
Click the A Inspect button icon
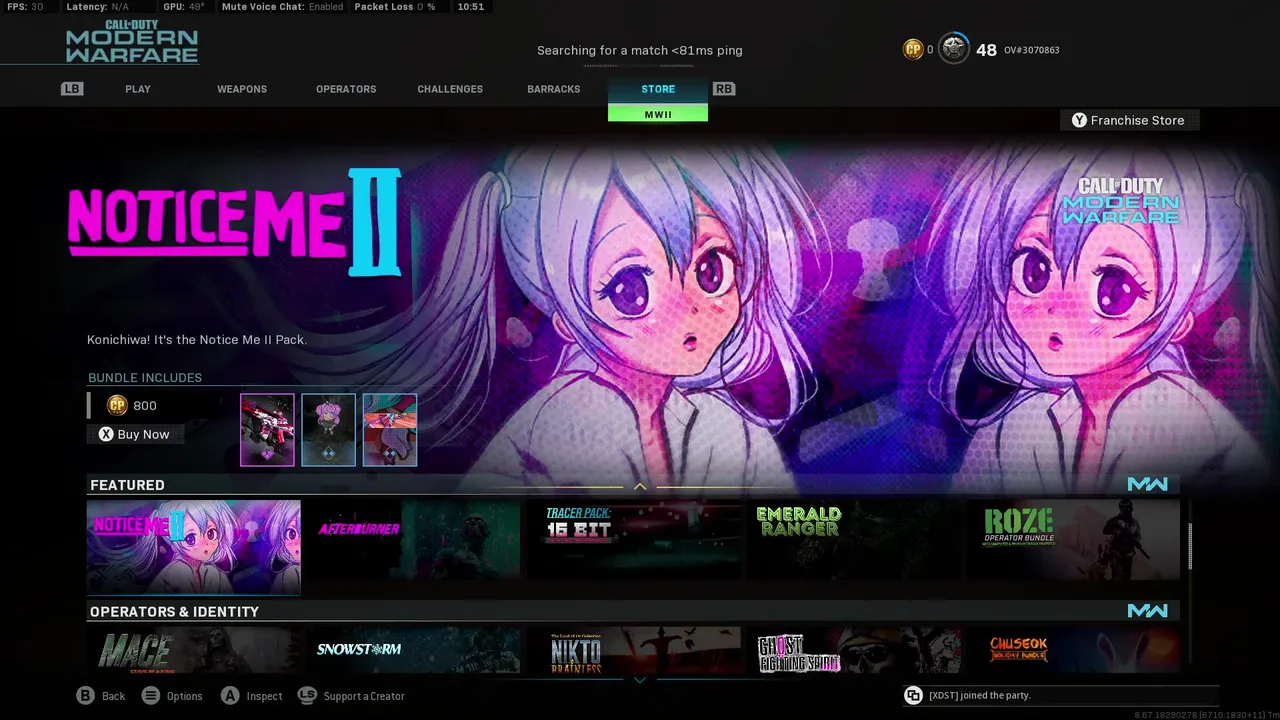pyautogui.click(x=230, y=696)
